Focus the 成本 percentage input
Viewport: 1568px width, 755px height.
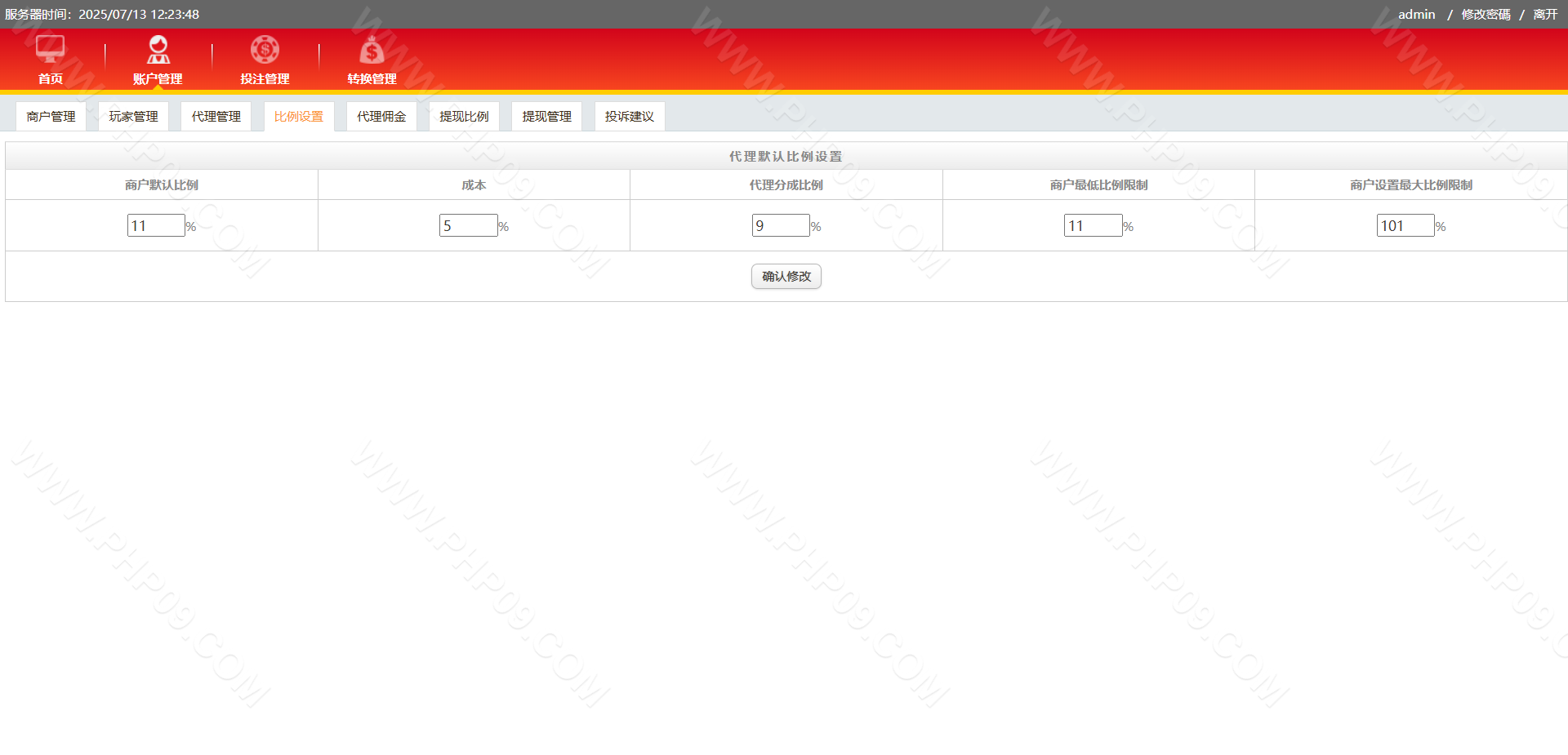coord(468,225)
